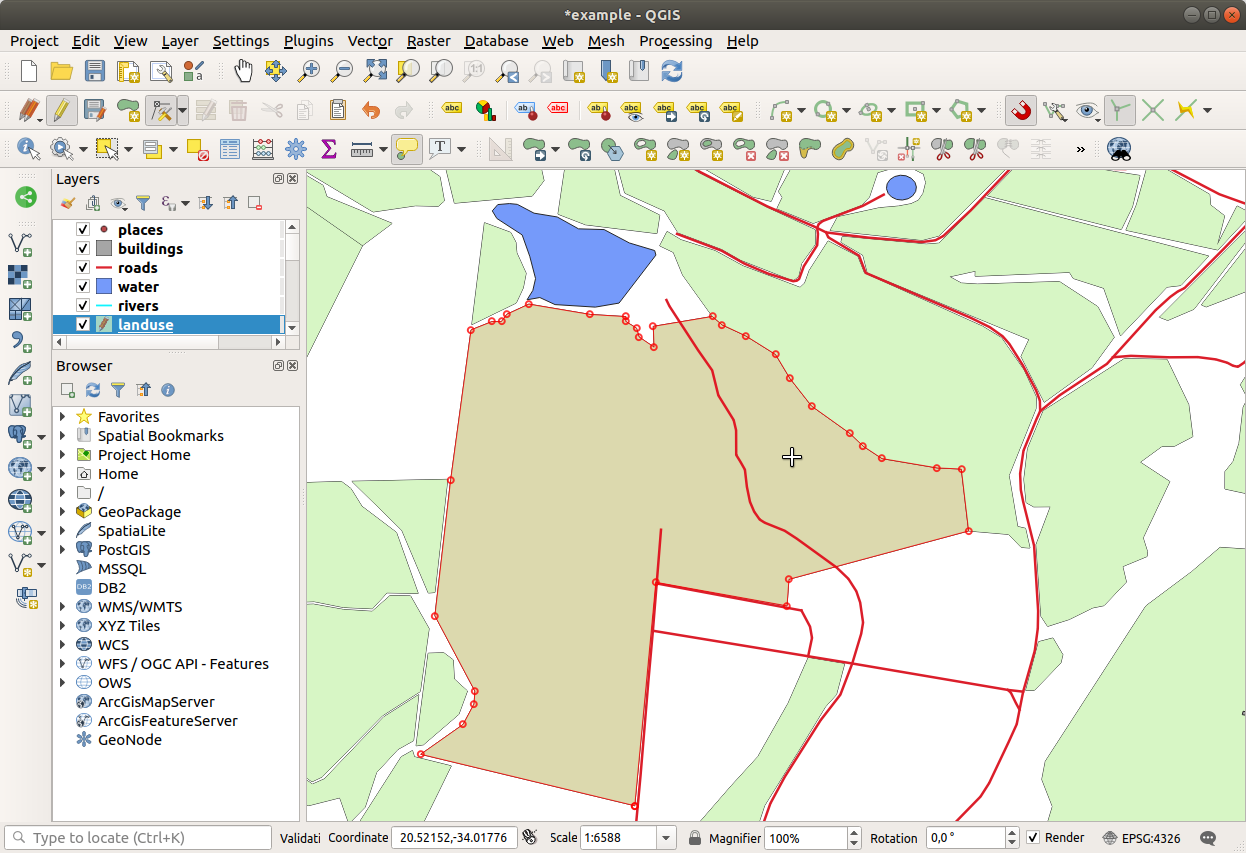Open the Processing menu
This screenshot has width=1246, height=853.
click(x=675, y=41)
